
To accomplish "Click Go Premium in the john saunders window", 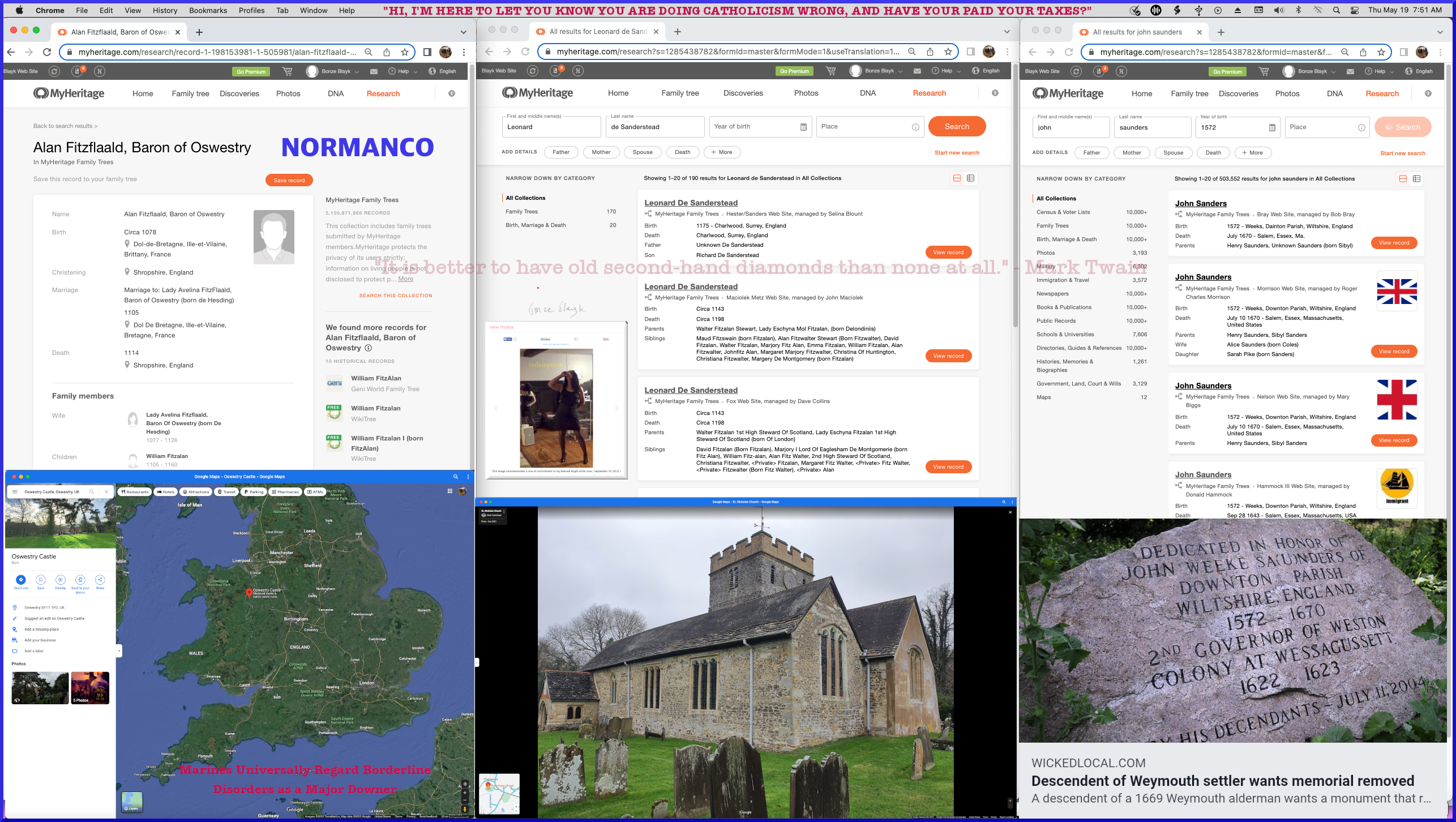I will (1227, 71).
